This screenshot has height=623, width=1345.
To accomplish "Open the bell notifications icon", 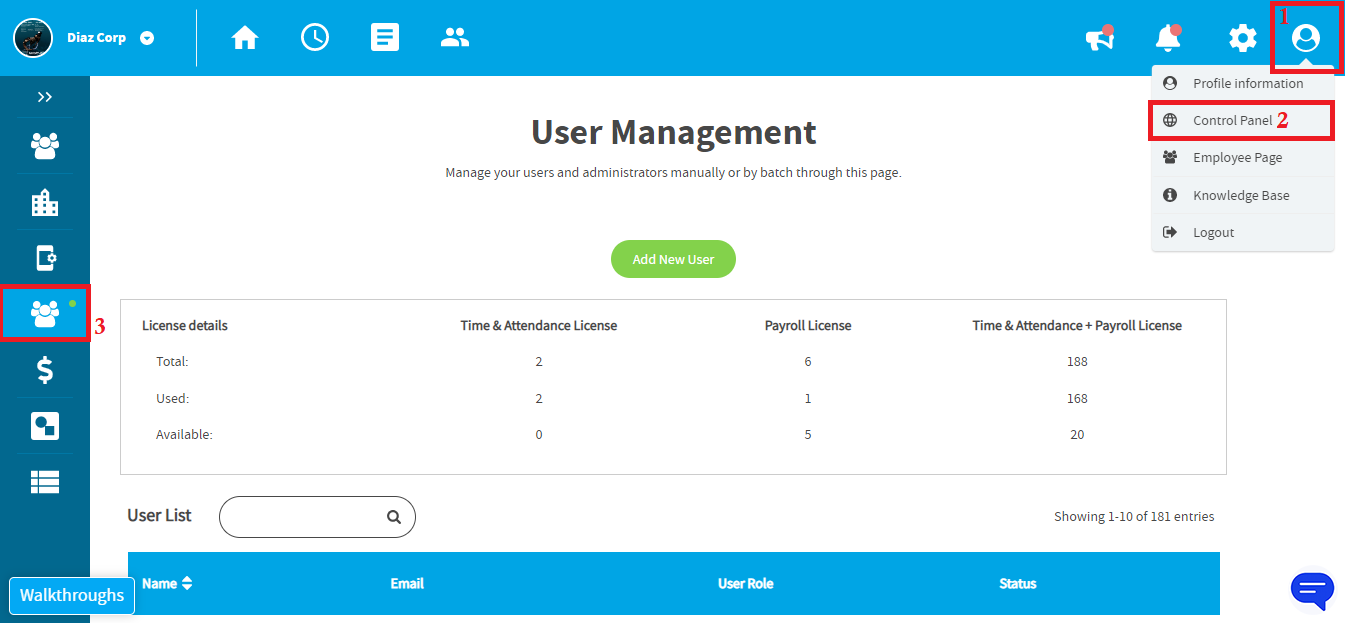I will pyautogui.click(x=1168, y=38).
